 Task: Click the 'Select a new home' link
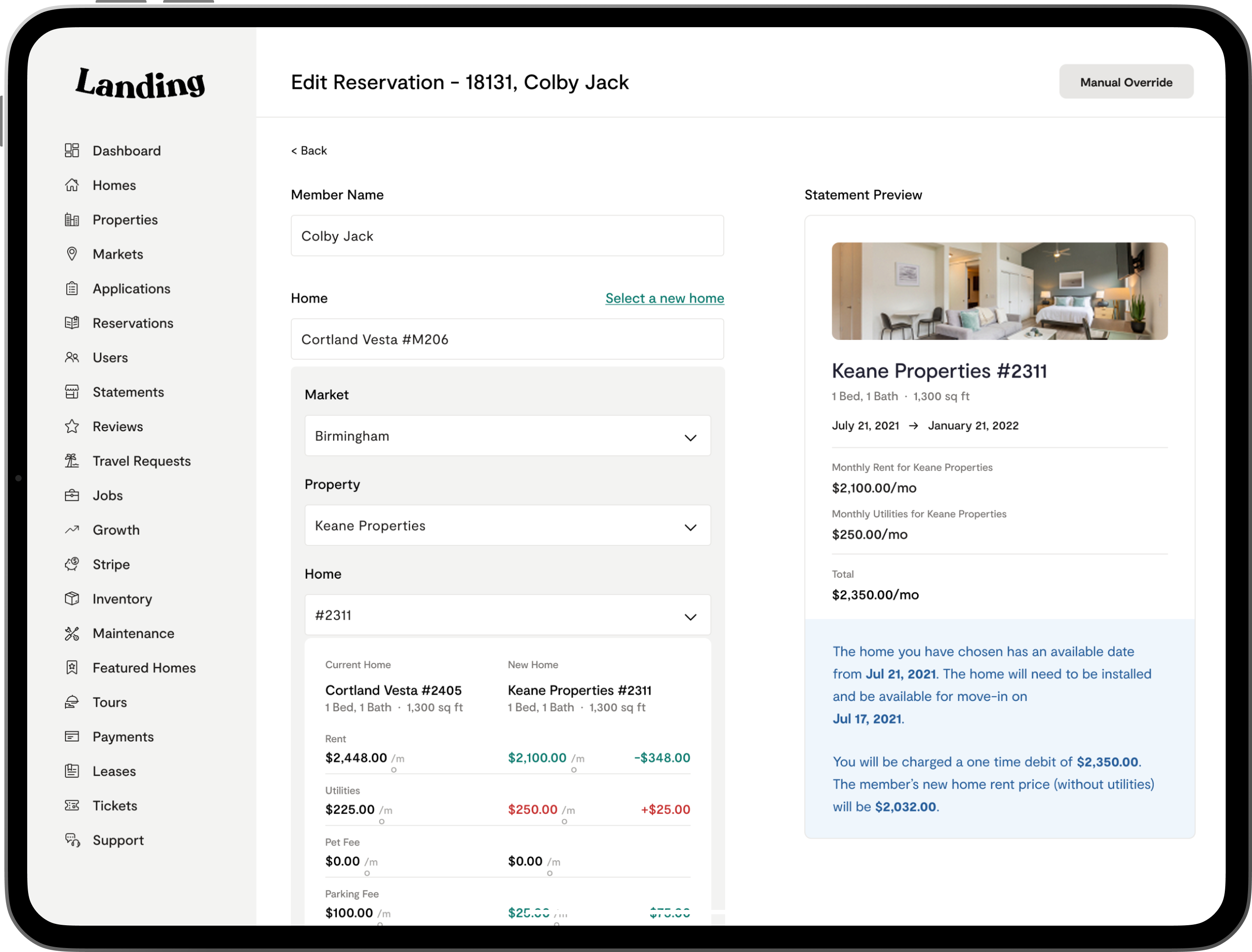[664, 298]
